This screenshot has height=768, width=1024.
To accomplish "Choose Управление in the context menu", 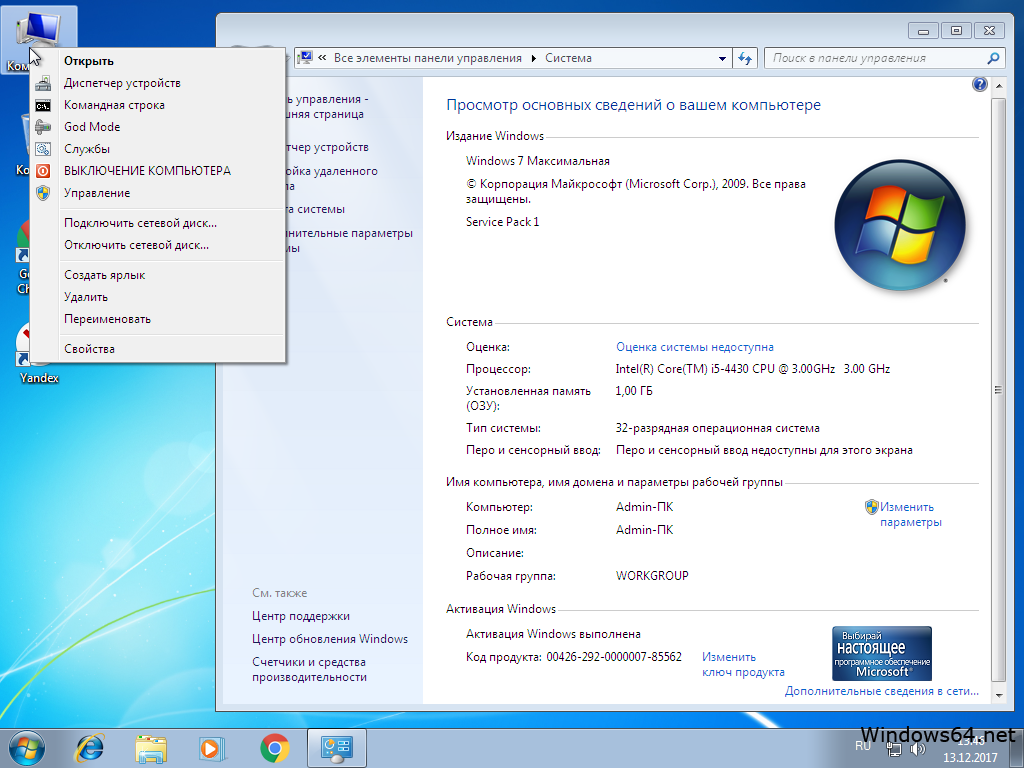I will (x=157, y=193).
